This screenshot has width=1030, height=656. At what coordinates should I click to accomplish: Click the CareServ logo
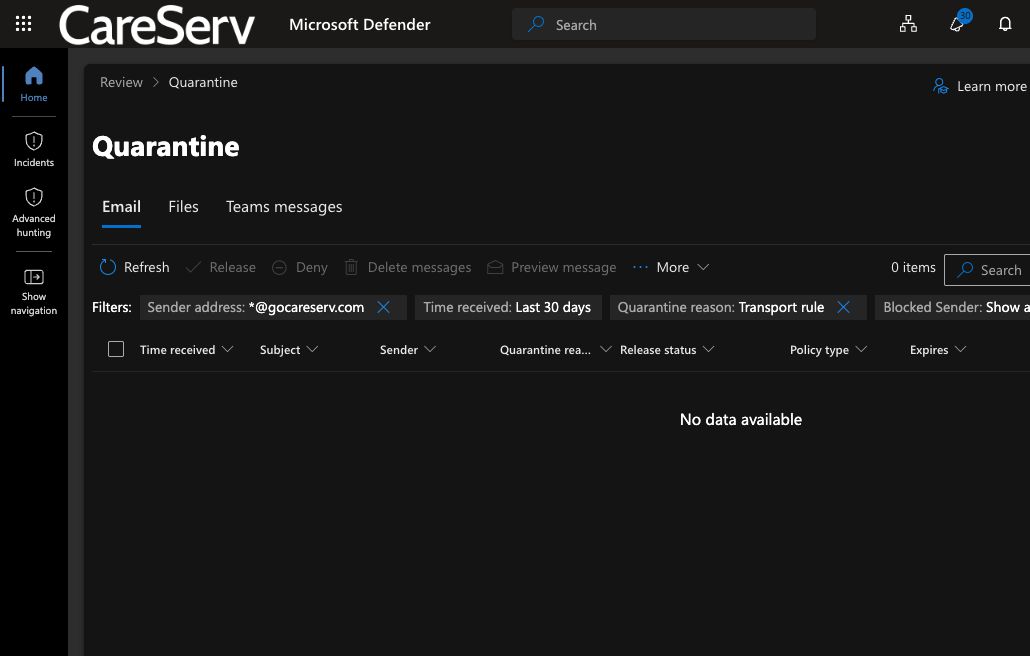156,25
